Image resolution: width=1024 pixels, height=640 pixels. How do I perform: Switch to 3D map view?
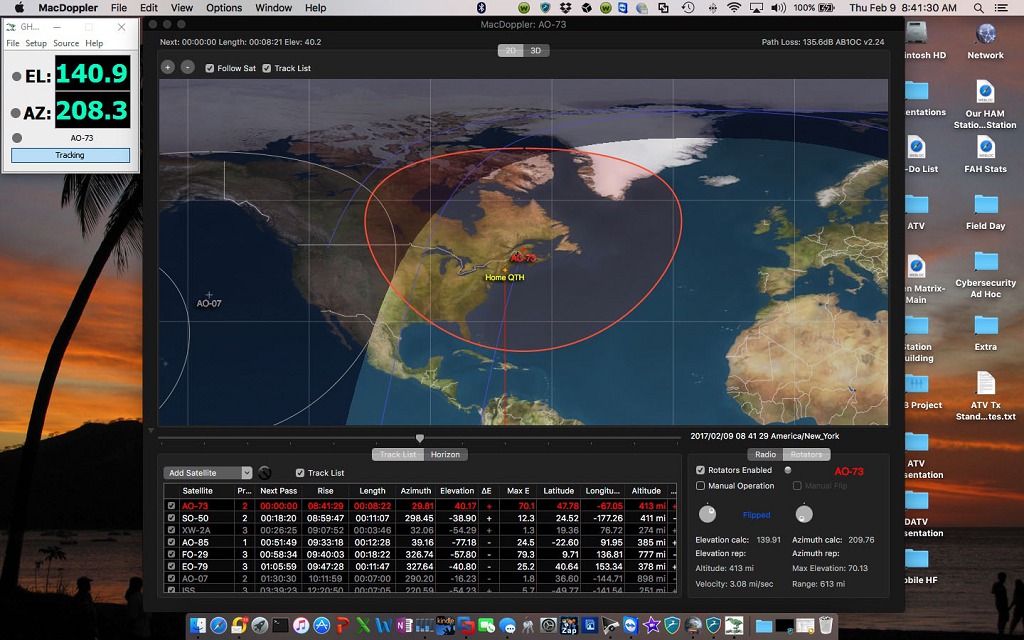536,51
